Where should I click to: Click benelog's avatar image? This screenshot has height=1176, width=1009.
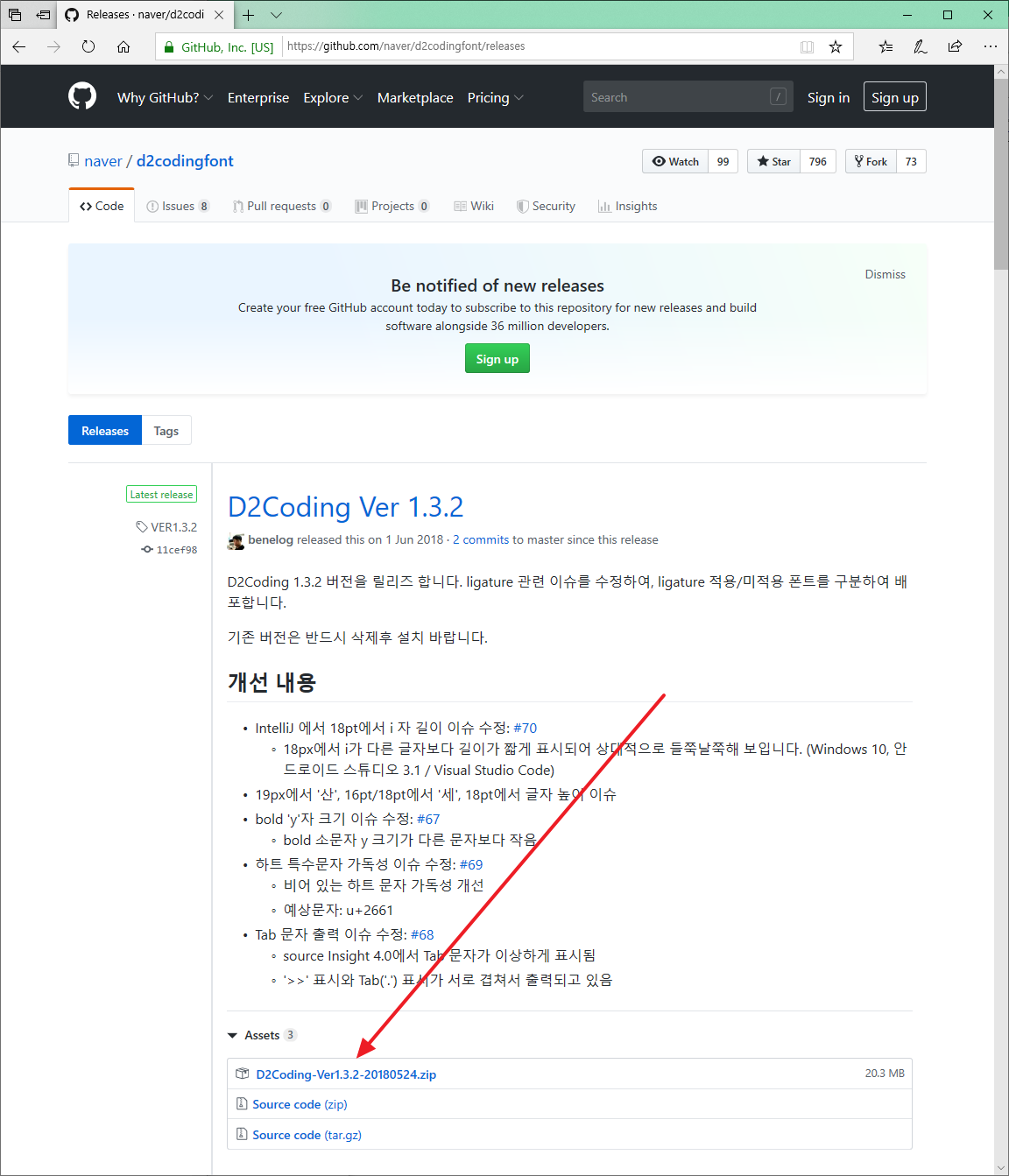coord(236,540)
